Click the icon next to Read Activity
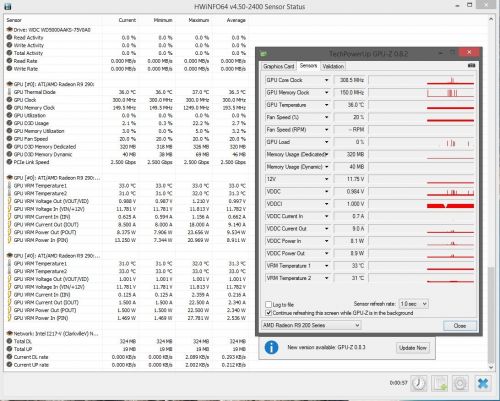This screenshot has height=401, width=500. (9, 37)
